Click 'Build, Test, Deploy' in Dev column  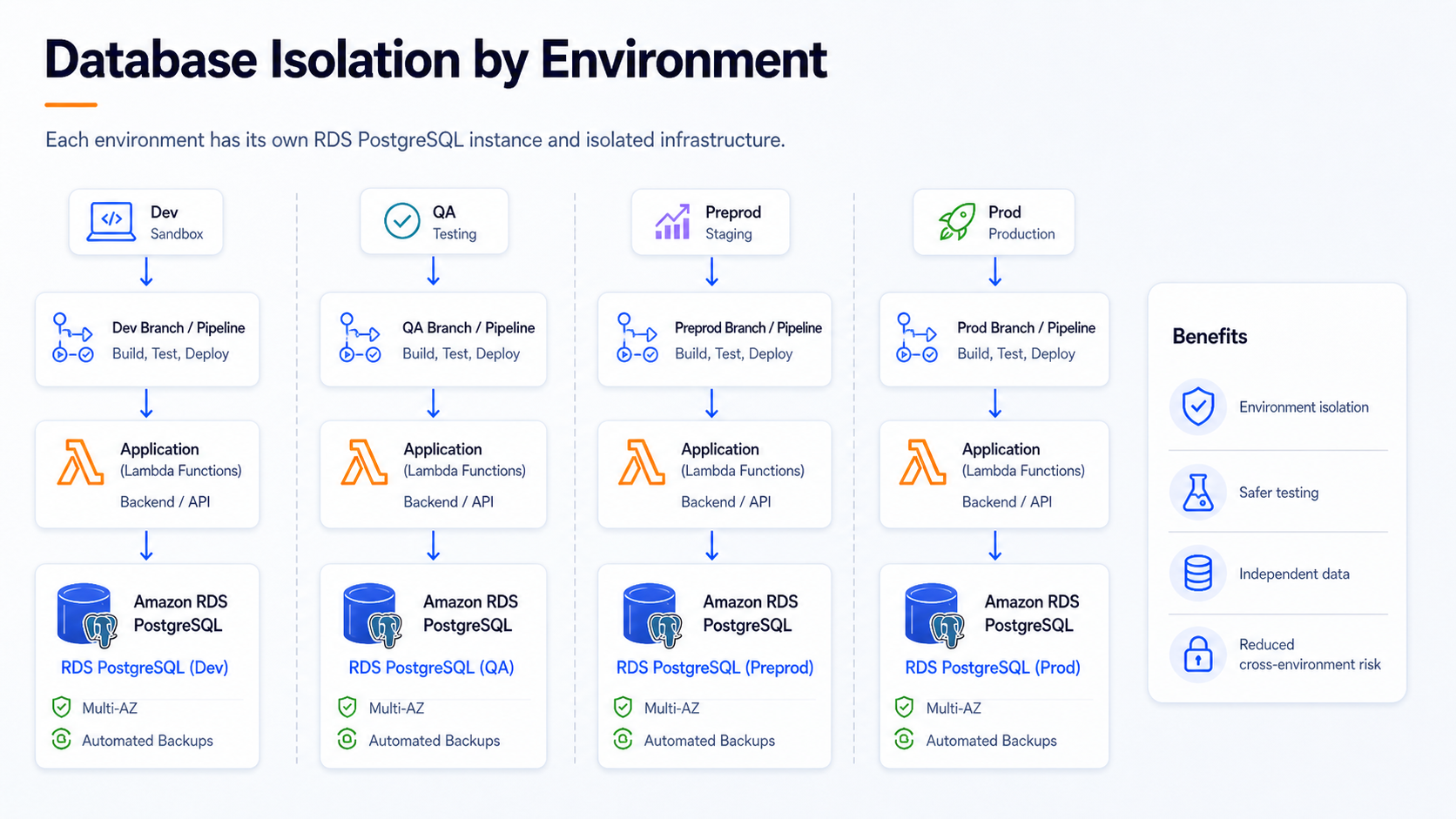(171, 353)
